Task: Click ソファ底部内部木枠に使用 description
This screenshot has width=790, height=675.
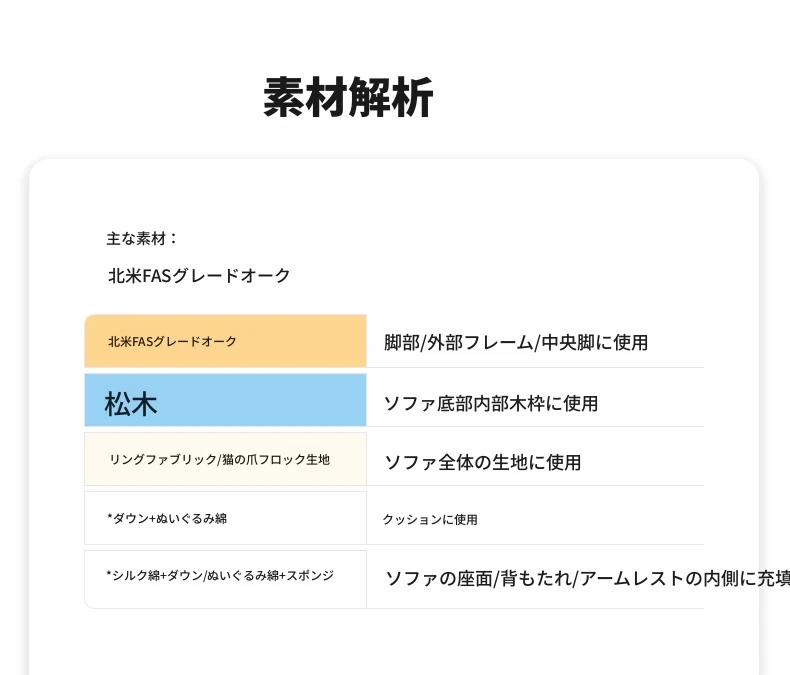Action: (x=491, y=403)
